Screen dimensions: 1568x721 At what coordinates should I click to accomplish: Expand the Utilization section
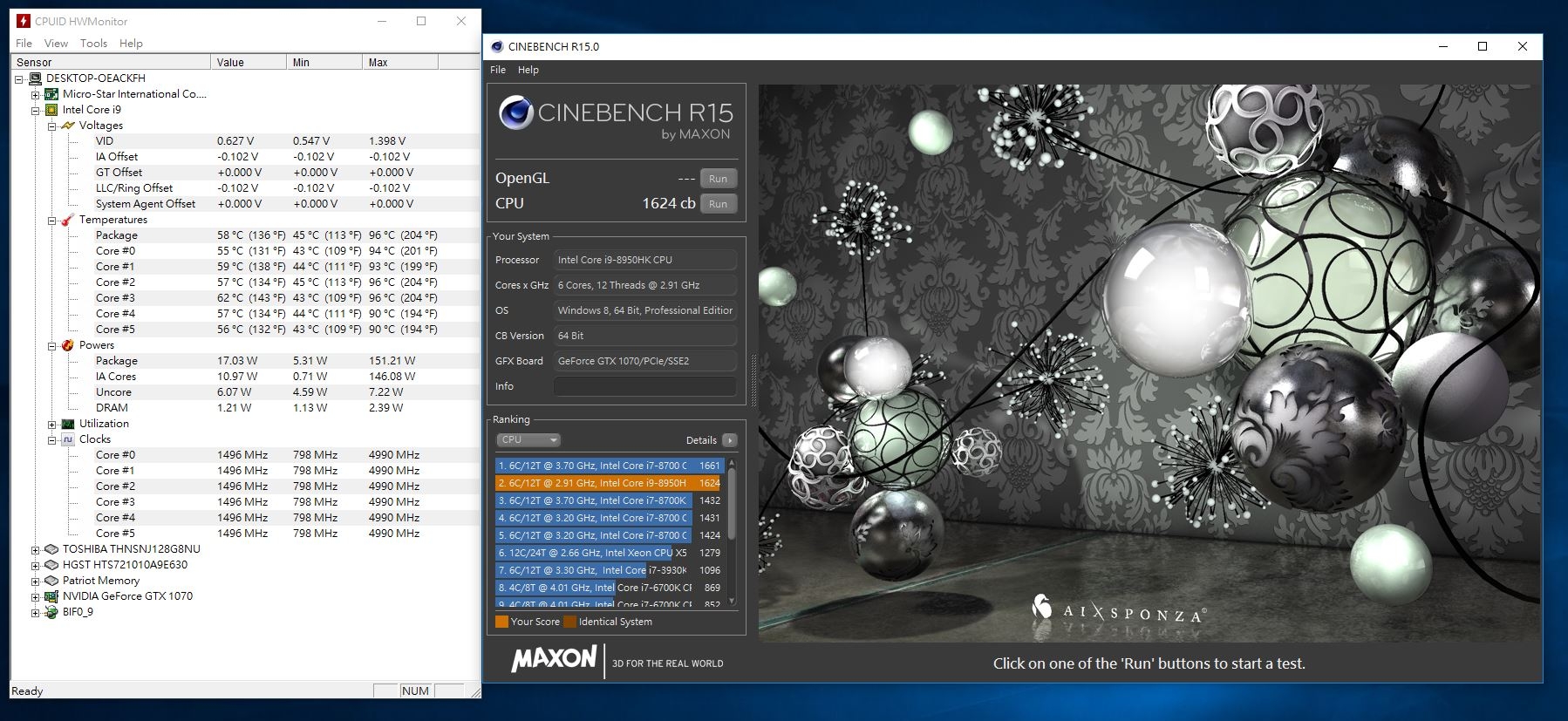(52, 425)
